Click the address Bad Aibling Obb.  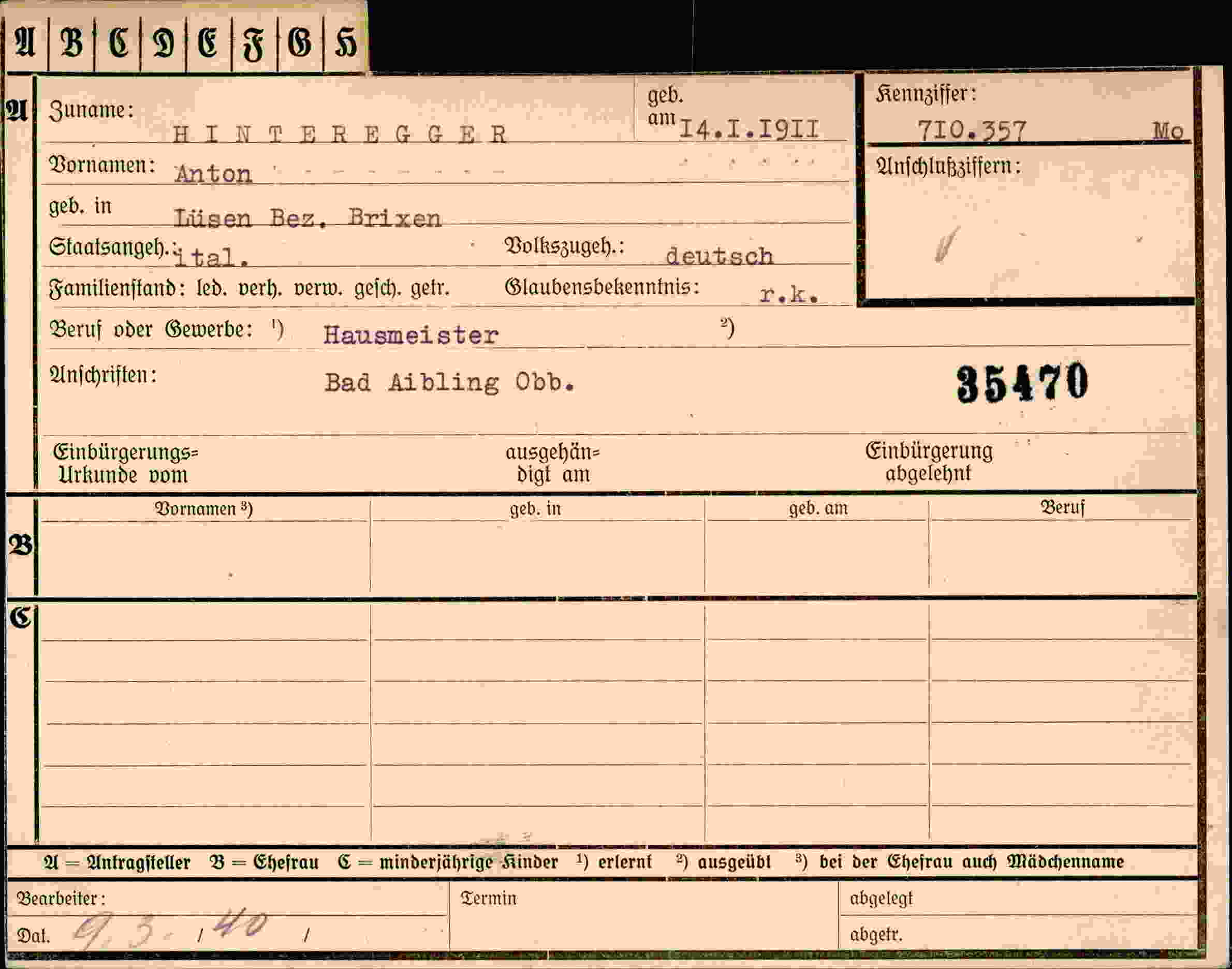coord(450,383)
